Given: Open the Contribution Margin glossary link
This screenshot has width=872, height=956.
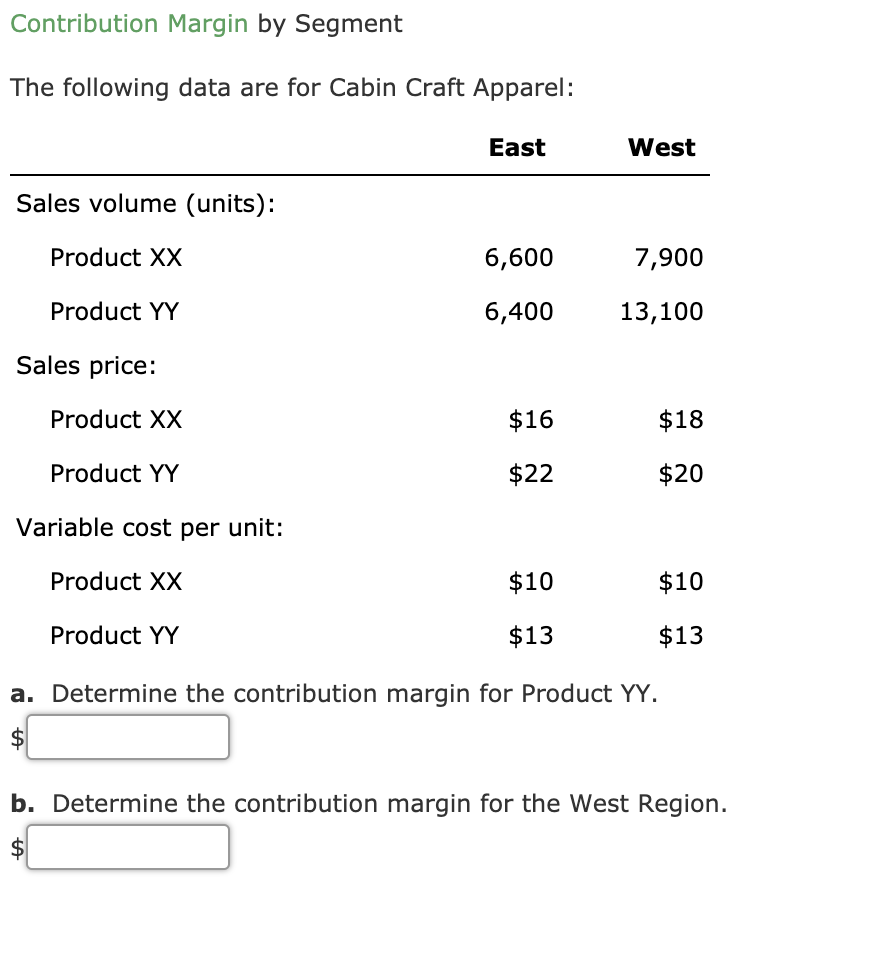Looking at the screenshot, I should pos(128,23).
